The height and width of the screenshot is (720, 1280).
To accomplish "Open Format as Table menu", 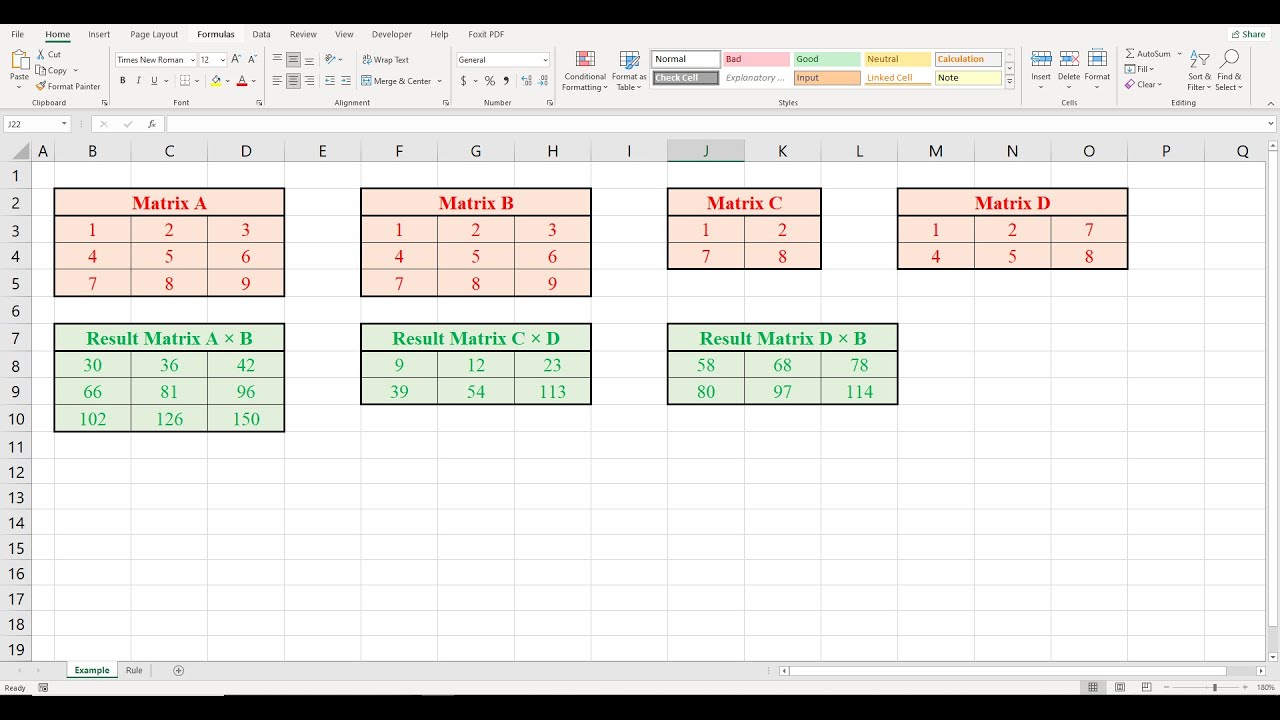I will (629, 70).
